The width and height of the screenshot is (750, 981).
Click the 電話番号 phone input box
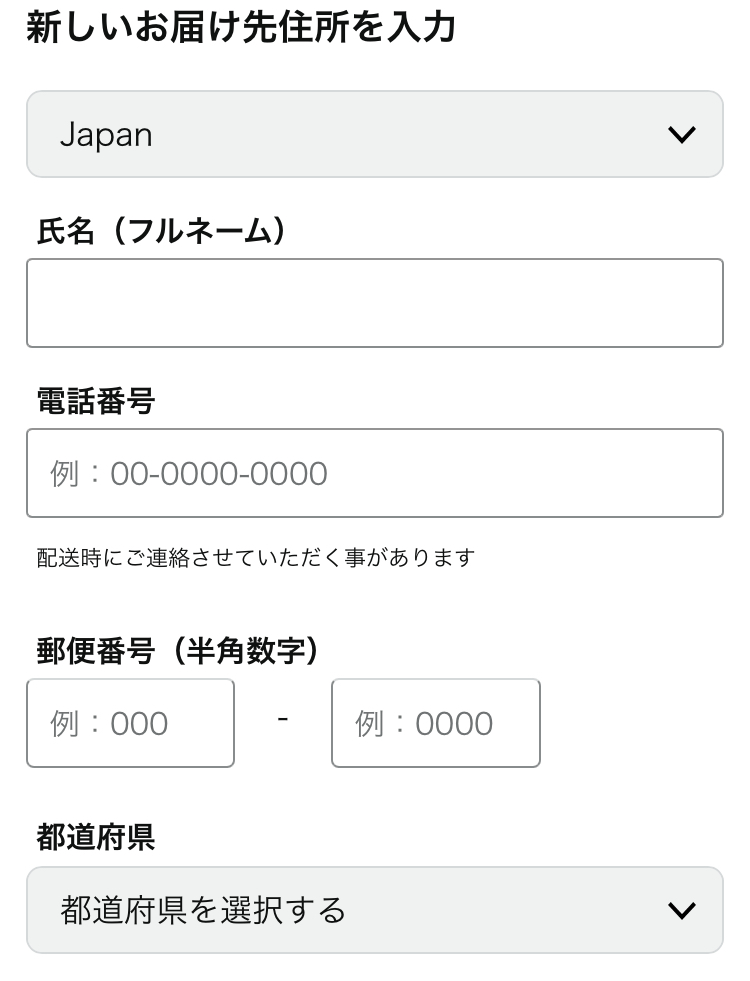click(x=374, y=473)
